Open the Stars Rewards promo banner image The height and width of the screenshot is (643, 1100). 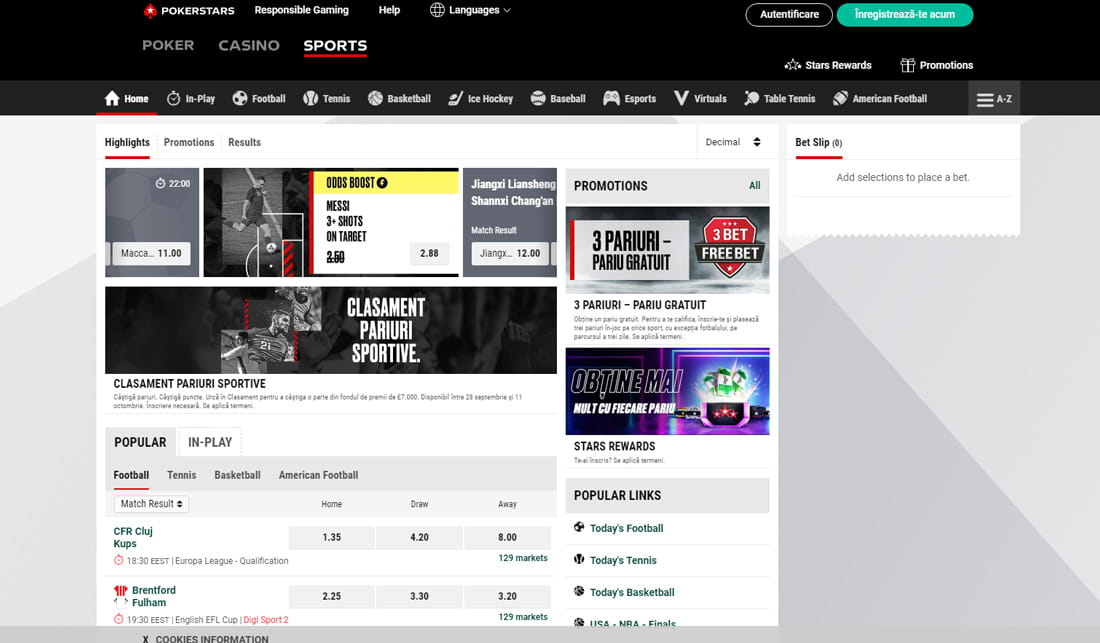[667, 391]
